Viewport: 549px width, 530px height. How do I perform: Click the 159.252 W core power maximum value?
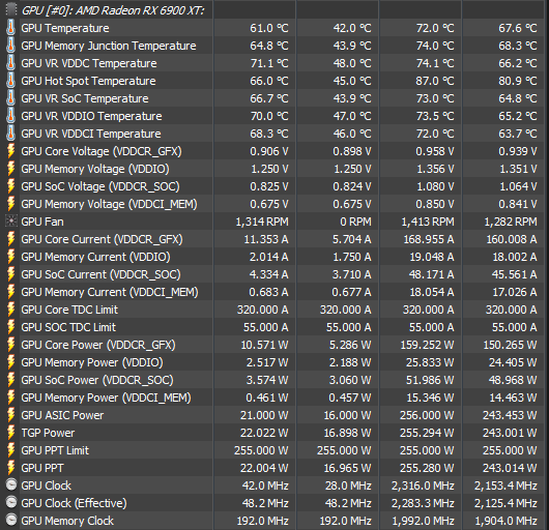click(x=427, y=345)
